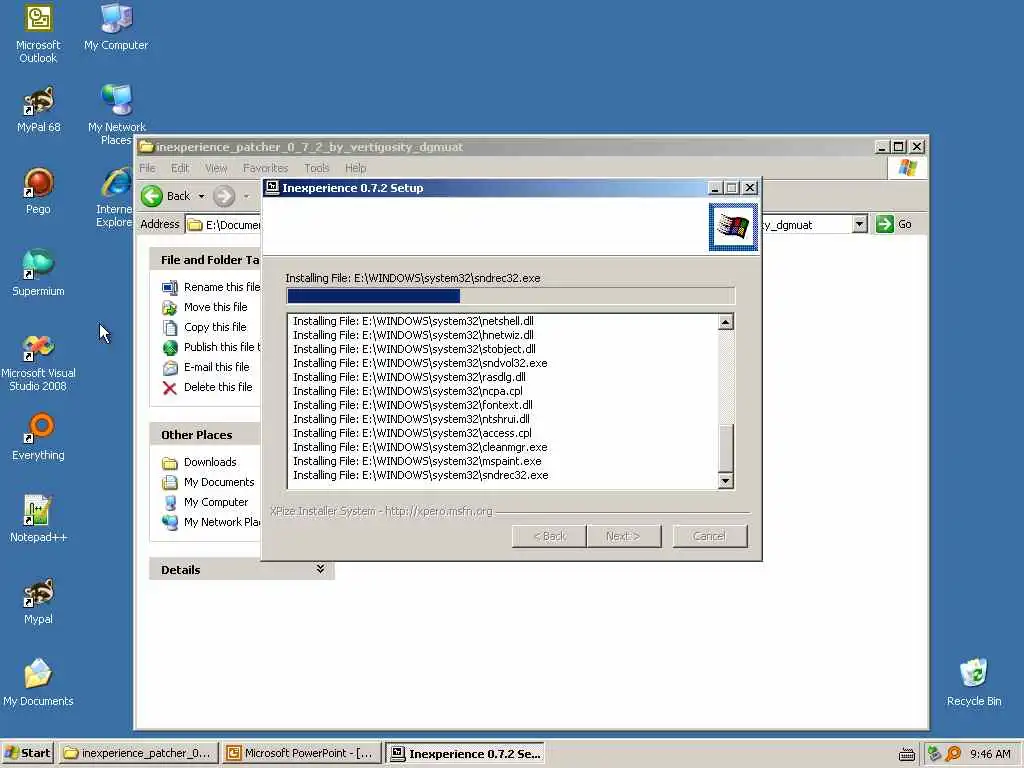Image resolution: width=1024 pixels, height=768 pixels.
Task: Open Microsoft Outlook desktop icon
Action: pyautogui.click(x=38, y=33)
